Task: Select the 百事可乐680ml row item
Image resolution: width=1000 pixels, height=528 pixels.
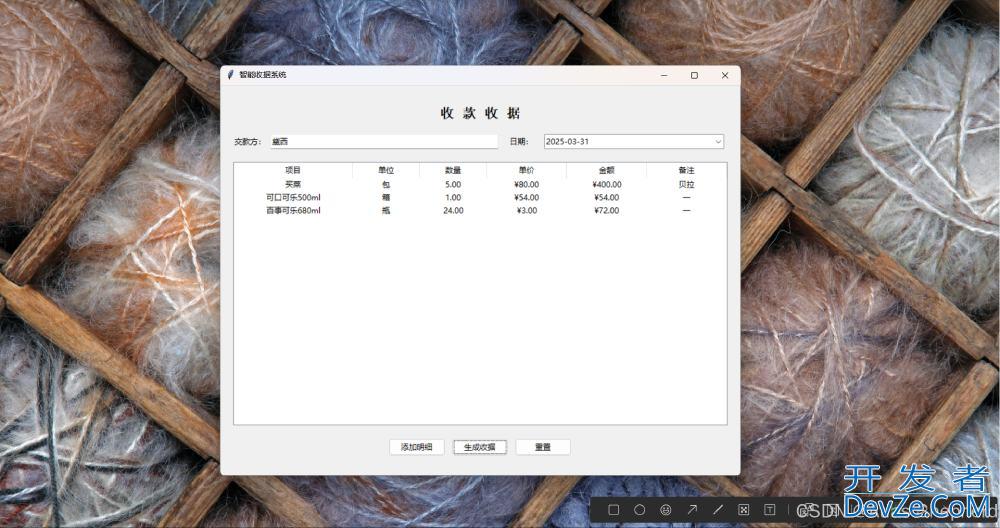Action: click(293, 210)
